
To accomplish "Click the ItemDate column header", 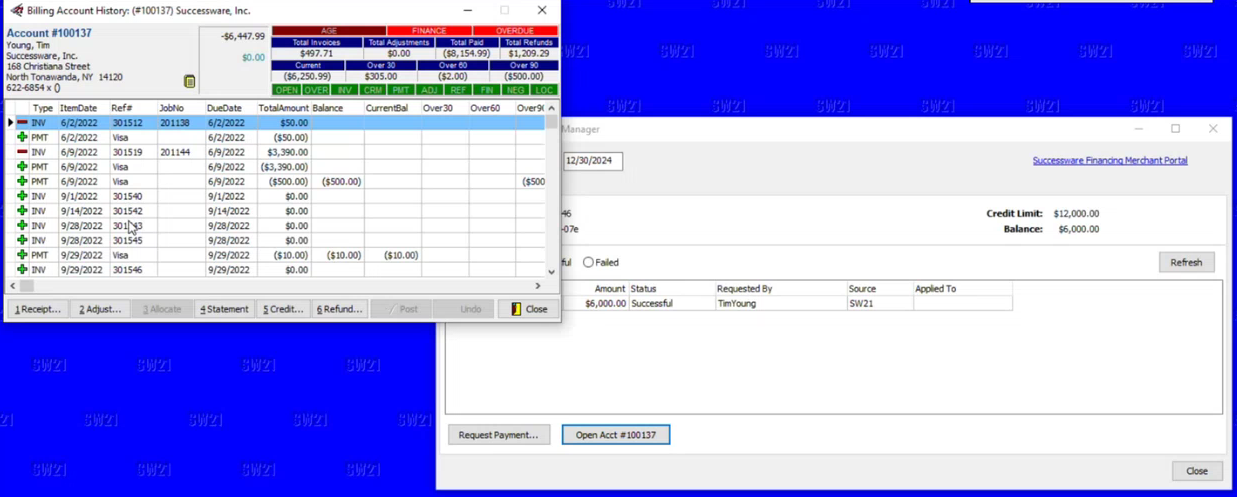I will tap(82, 108).
